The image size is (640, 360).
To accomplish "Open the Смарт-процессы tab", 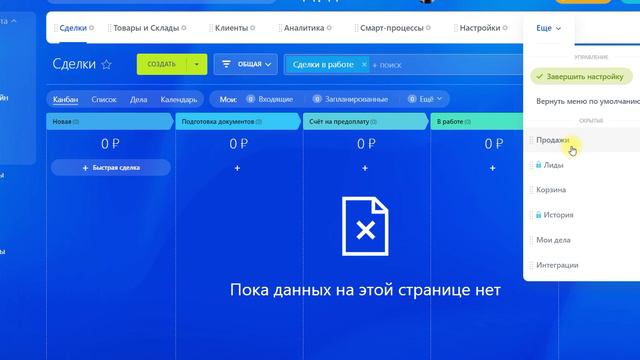I will coord(392,28).
